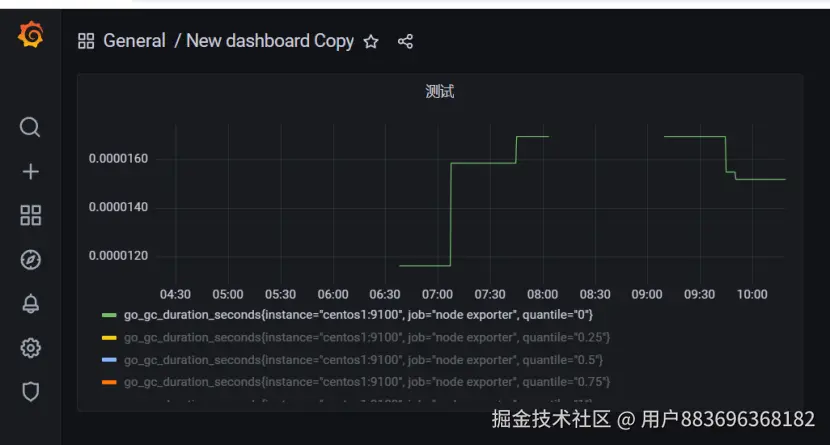This screenshot has height=445, width=830.
Task: Toggle the quantile="0.75" legend series
Action: (367, 382)
